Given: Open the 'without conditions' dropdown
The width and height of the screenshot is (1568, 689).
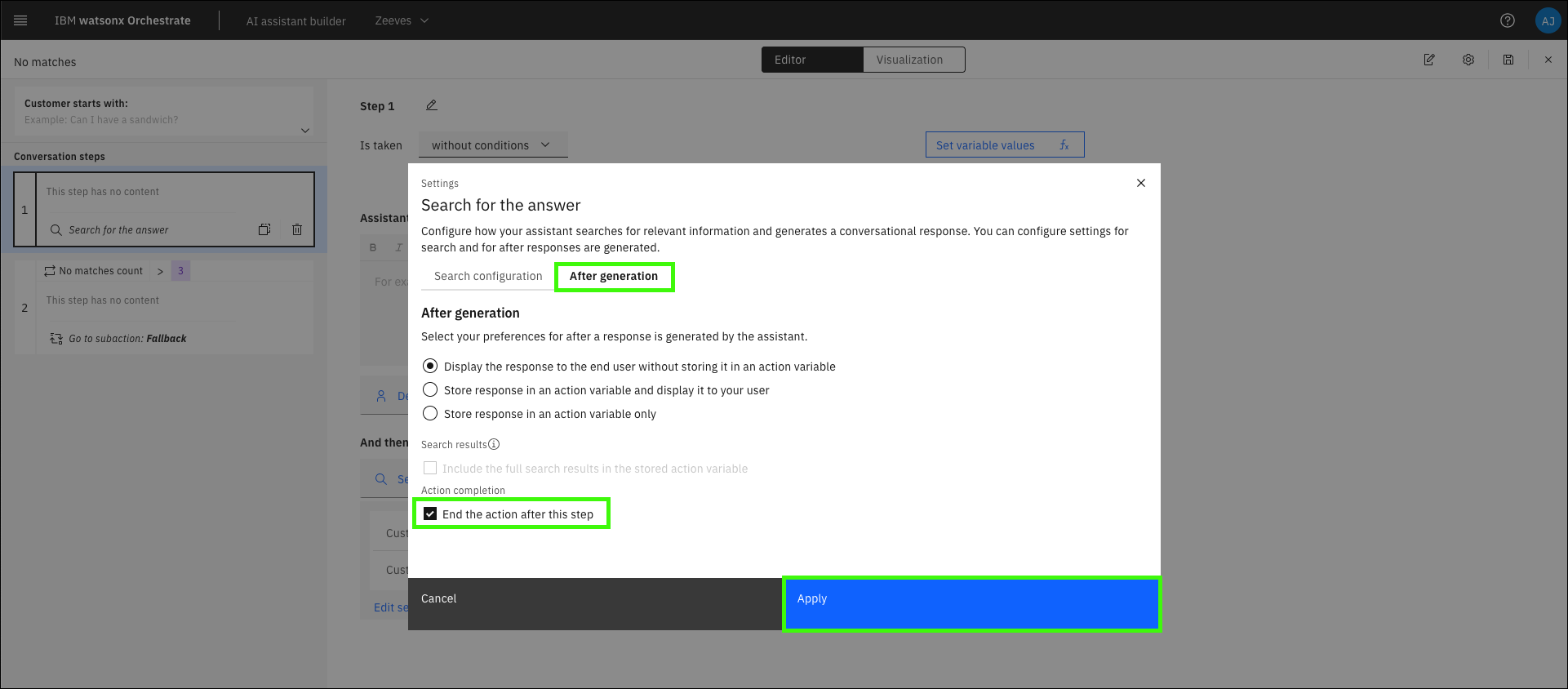Looking at the screenshot, I should tap(492, 145).
